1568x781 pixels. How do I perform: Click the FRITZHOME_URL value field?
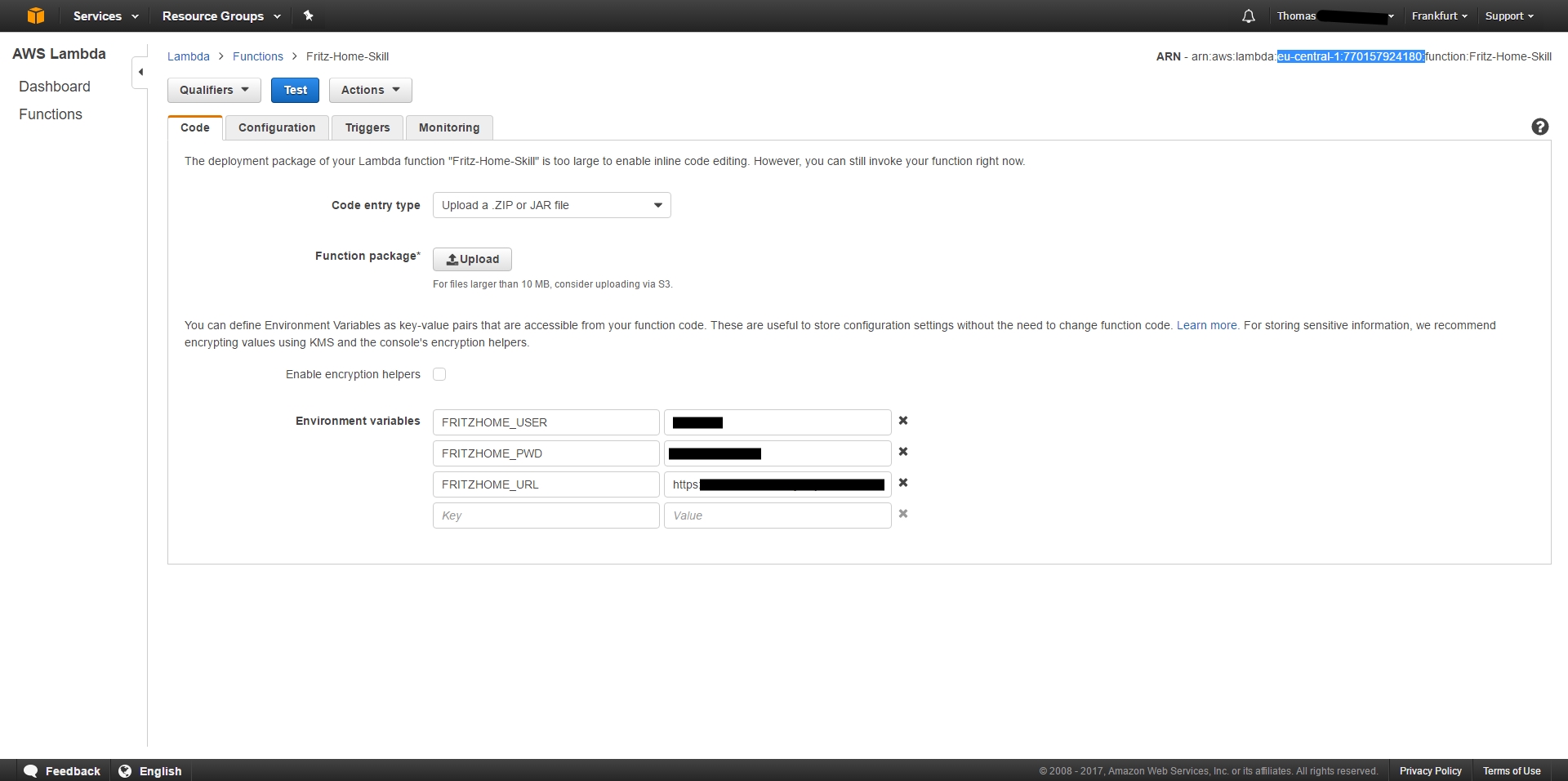click(x=777, y=484)
